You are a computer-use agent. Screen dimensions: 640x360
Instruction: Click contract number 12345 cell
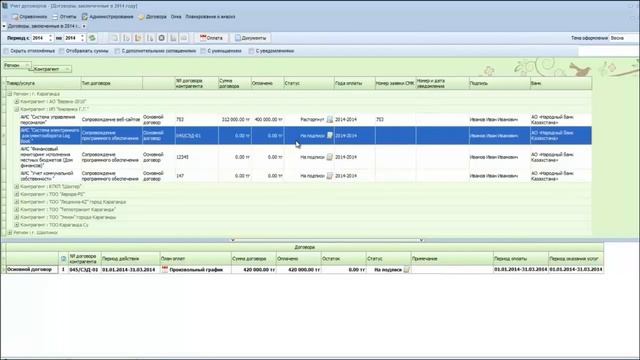[197, 157]
